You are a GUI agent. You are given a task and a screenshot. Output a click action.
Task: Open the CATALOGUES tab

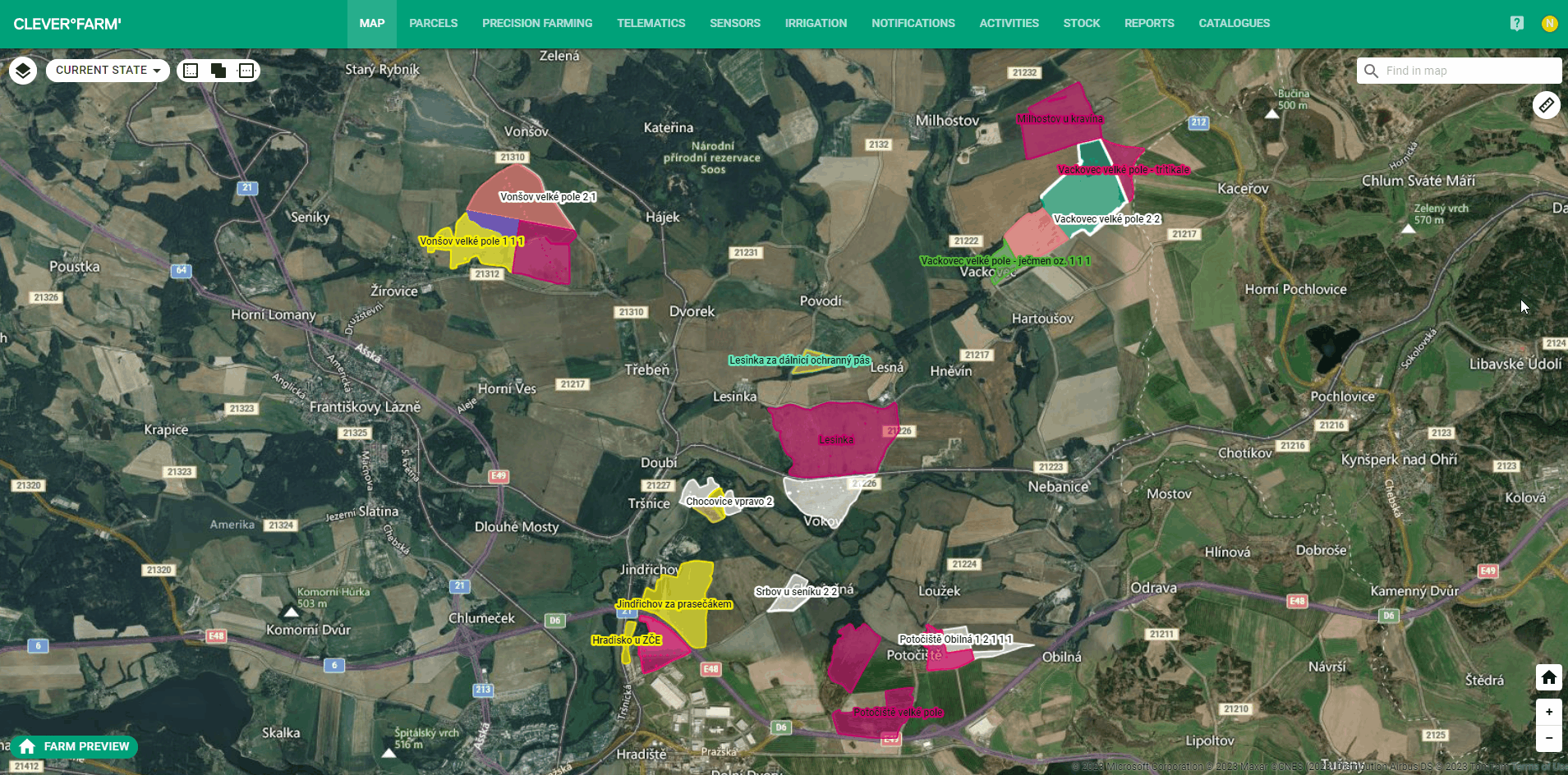pyautogui.click(x=1235, y=24)
